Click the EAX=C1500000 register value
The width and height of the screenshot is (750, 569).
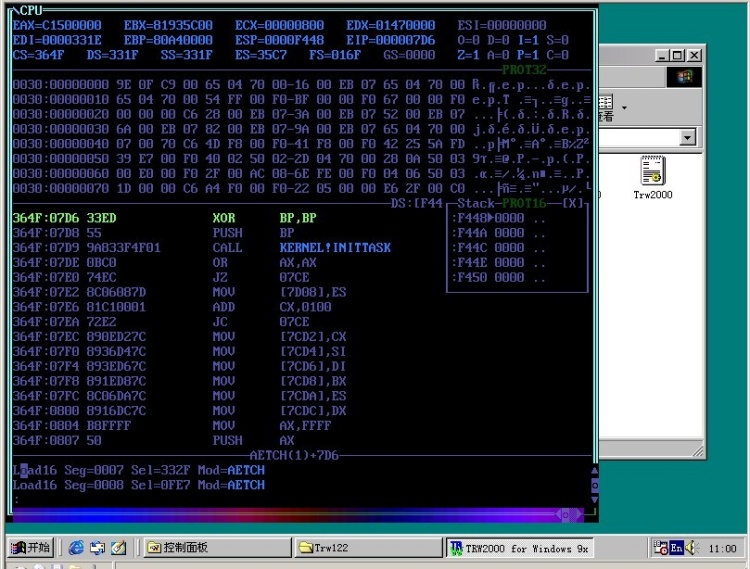(57, 25)
